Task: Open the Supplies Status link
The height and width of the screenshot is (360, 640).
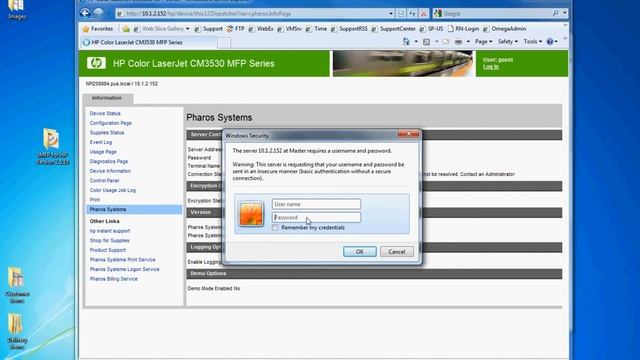Action: coord(107,133)
